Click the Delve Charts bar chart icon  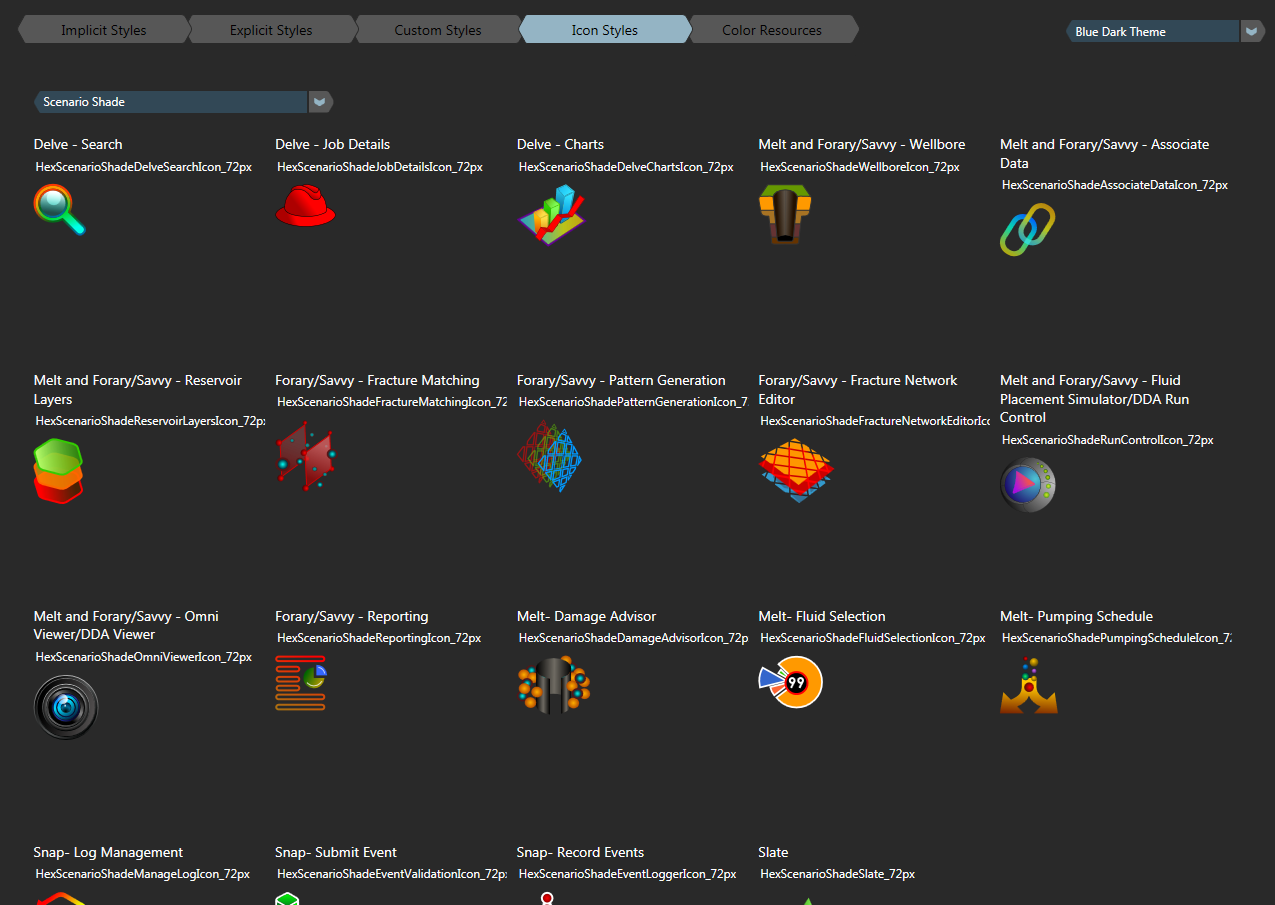[552, 215]
